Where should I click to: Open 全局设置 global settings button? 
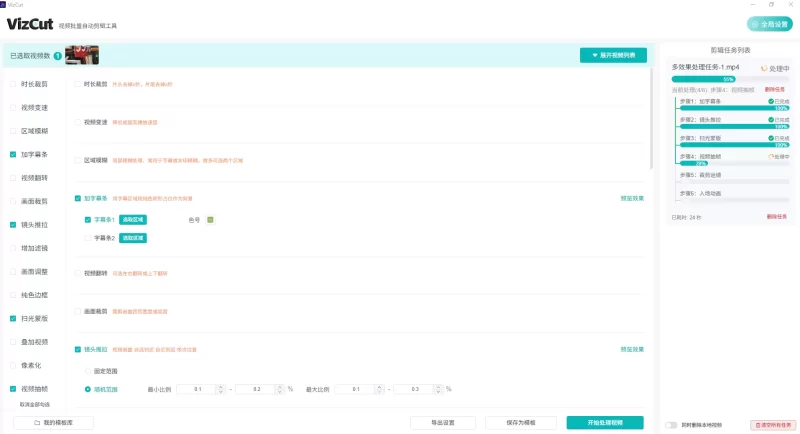[x=769, y=24]
